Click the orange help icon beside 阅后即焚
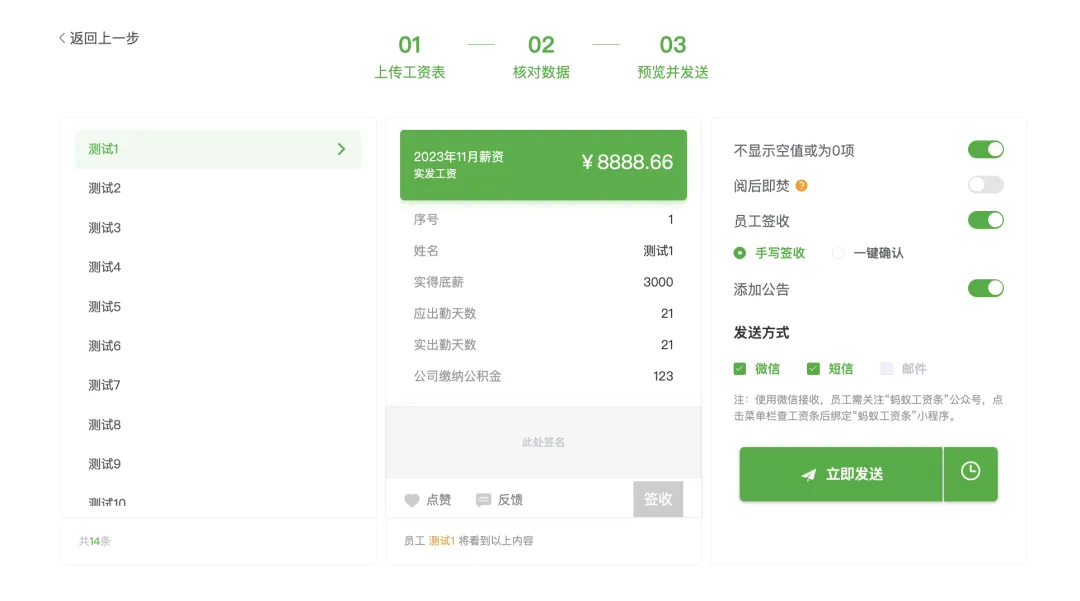1080x601 pixels. tap(801, 186)
